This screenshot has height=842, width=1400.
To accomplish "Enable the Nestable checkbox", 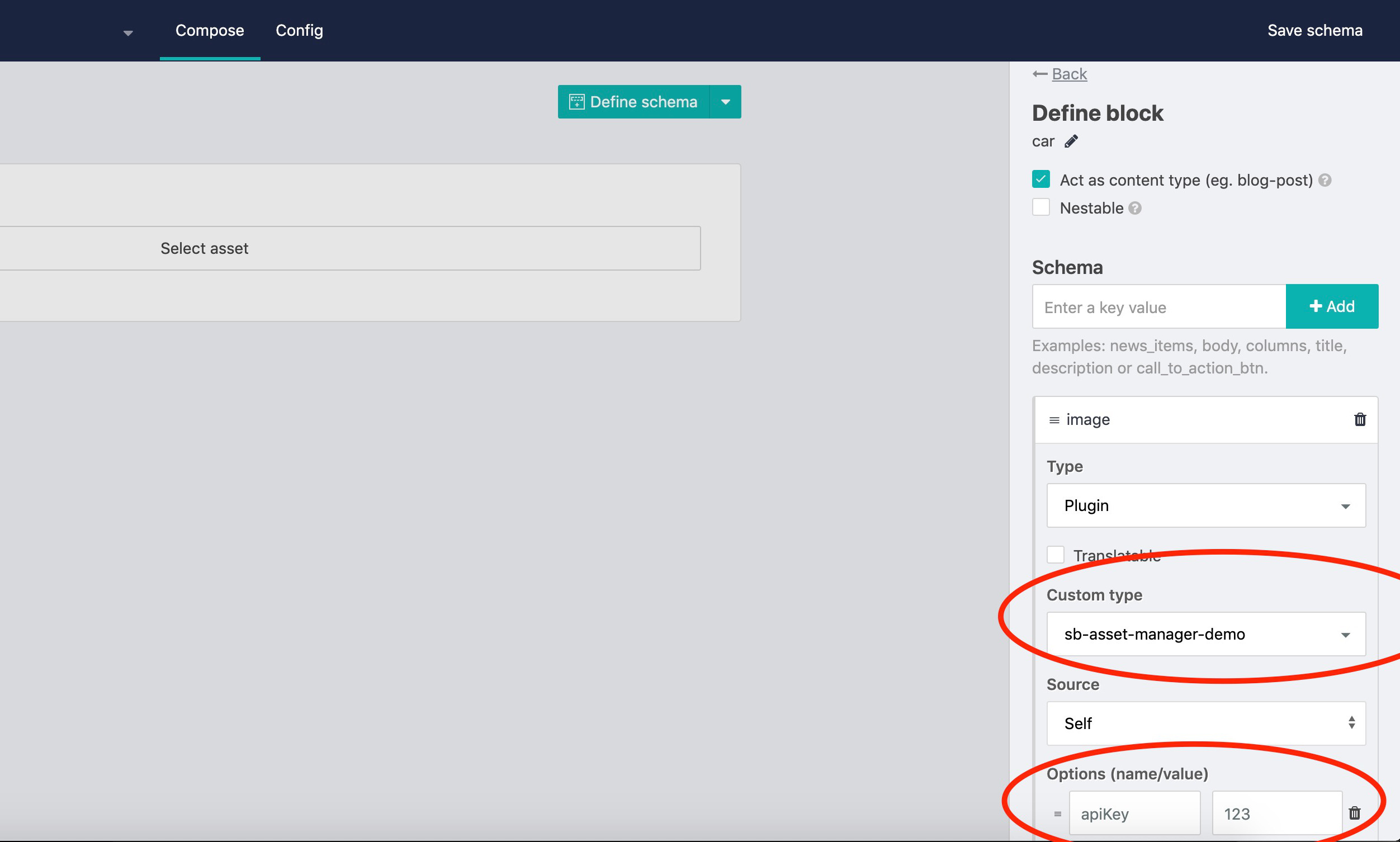I will (x=1041, y=207).
